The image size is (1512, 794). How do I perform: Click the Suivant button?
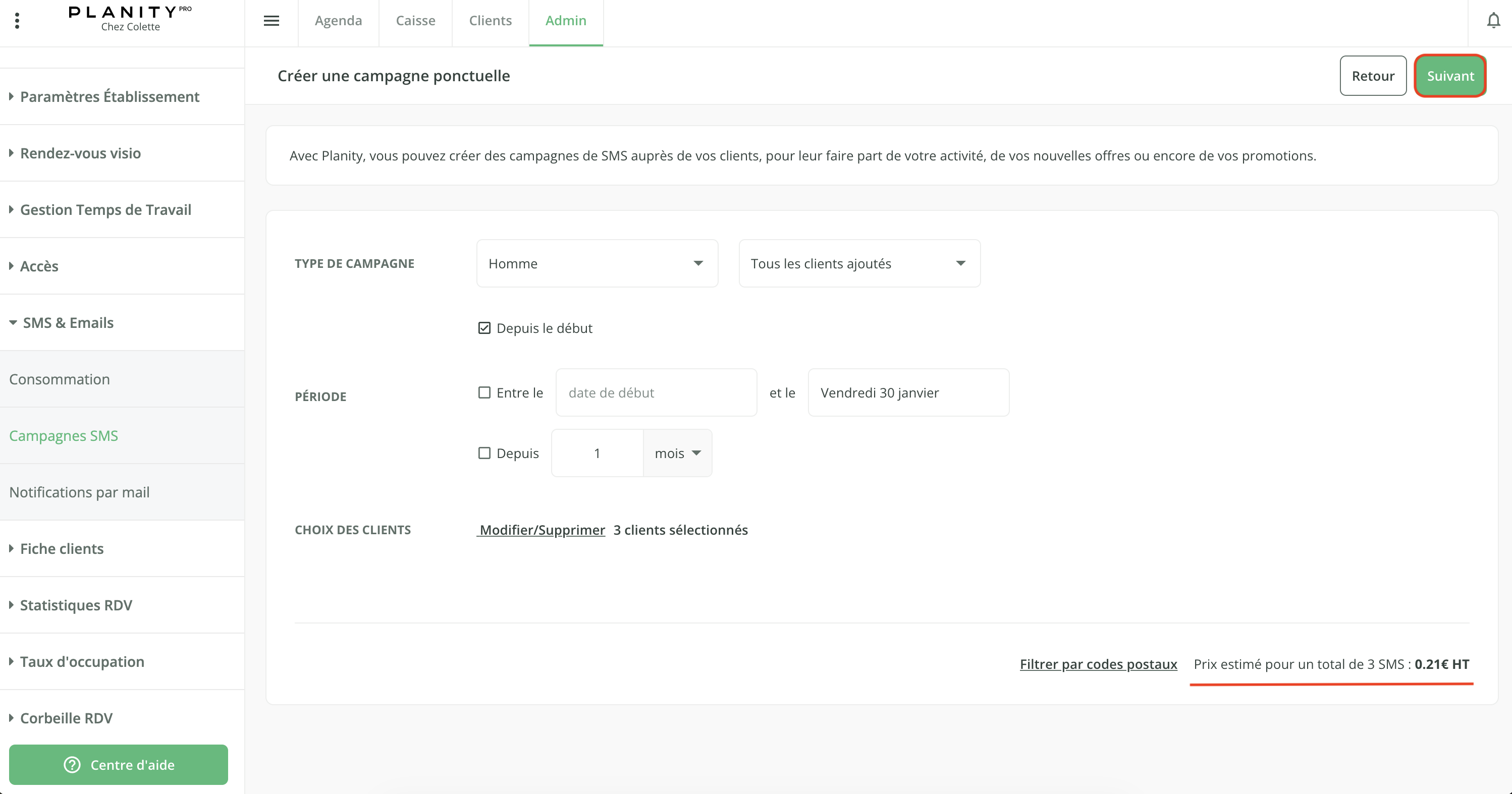tap(1450, 76)
